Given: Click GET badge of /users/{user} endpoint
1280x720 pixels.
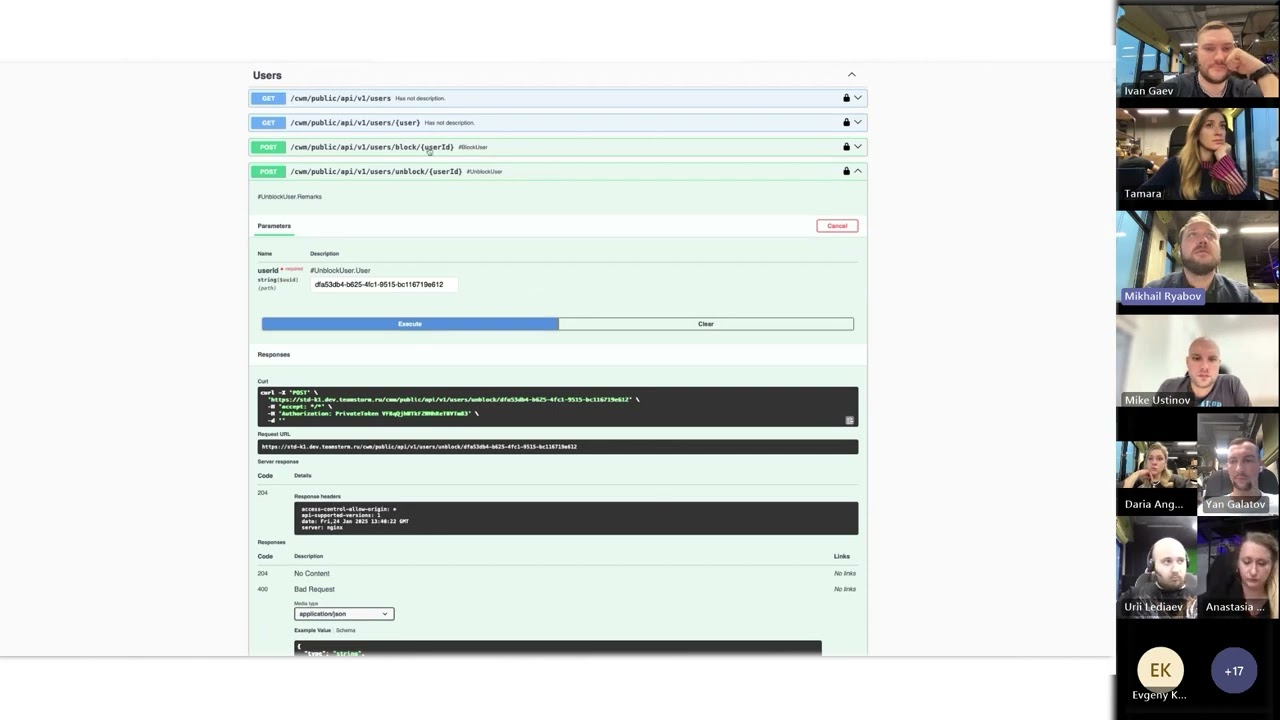Looking at the screenshot, I should click(x=268, y=122).
